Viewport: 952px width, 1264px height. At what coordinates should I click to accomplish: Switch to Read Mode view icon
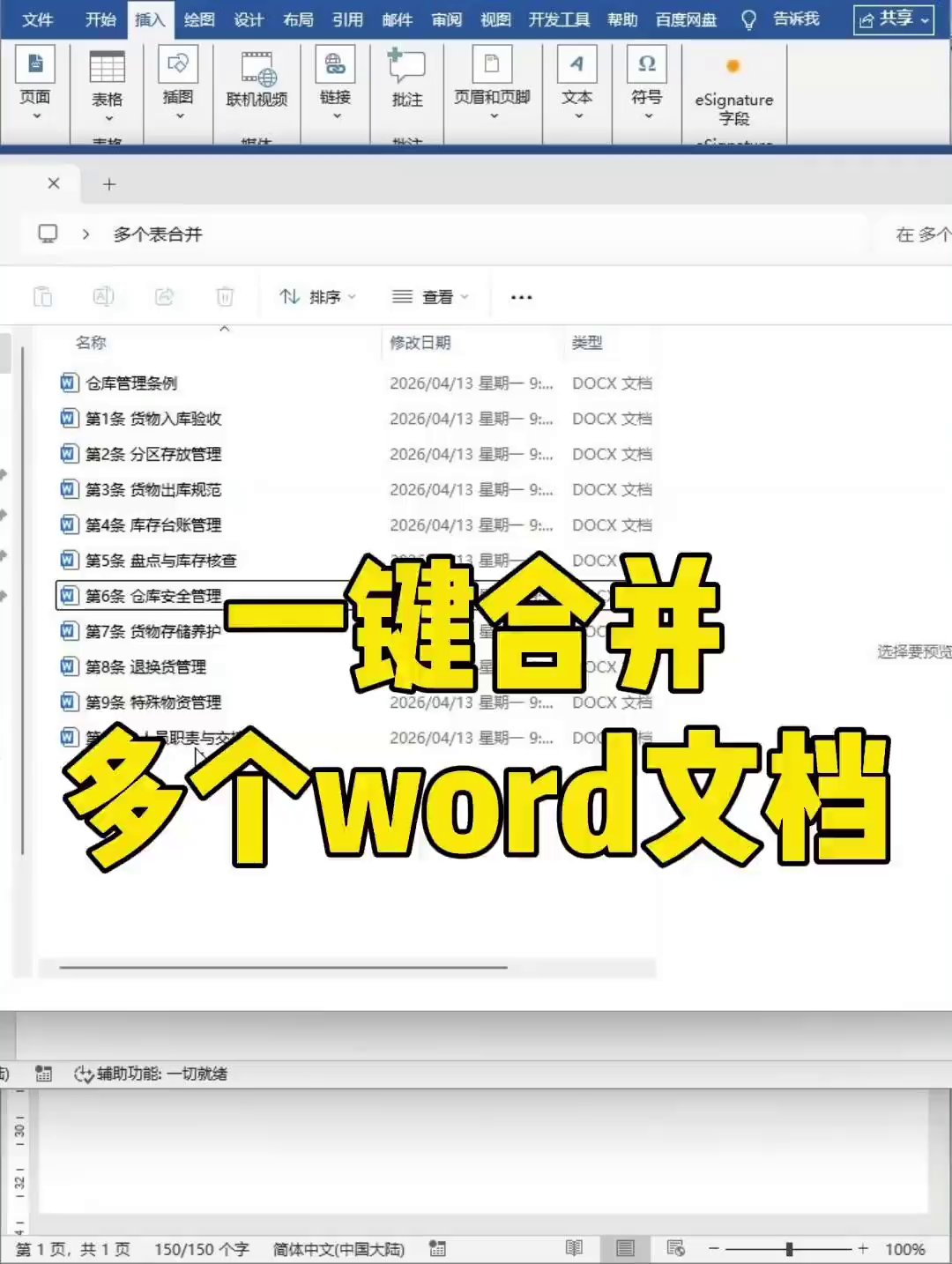tap(574, 1248)
